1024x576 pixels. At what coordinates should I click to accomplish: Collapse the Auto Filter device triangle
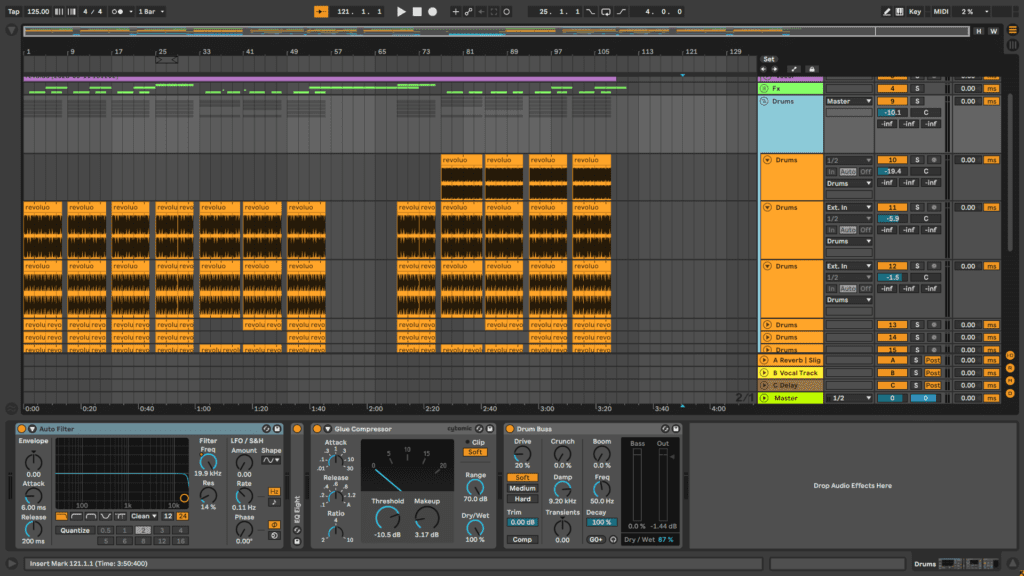(32, 429)
